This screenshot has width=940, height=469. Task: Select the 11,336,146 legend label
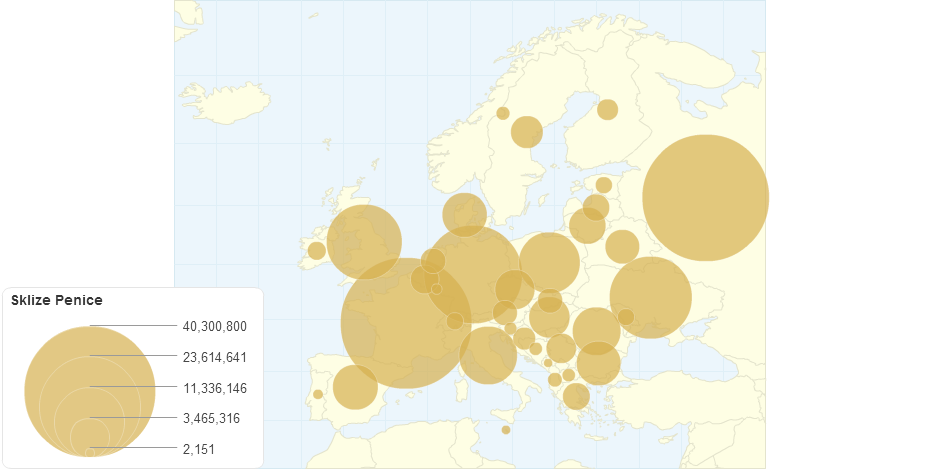click(x=214, y=388)
